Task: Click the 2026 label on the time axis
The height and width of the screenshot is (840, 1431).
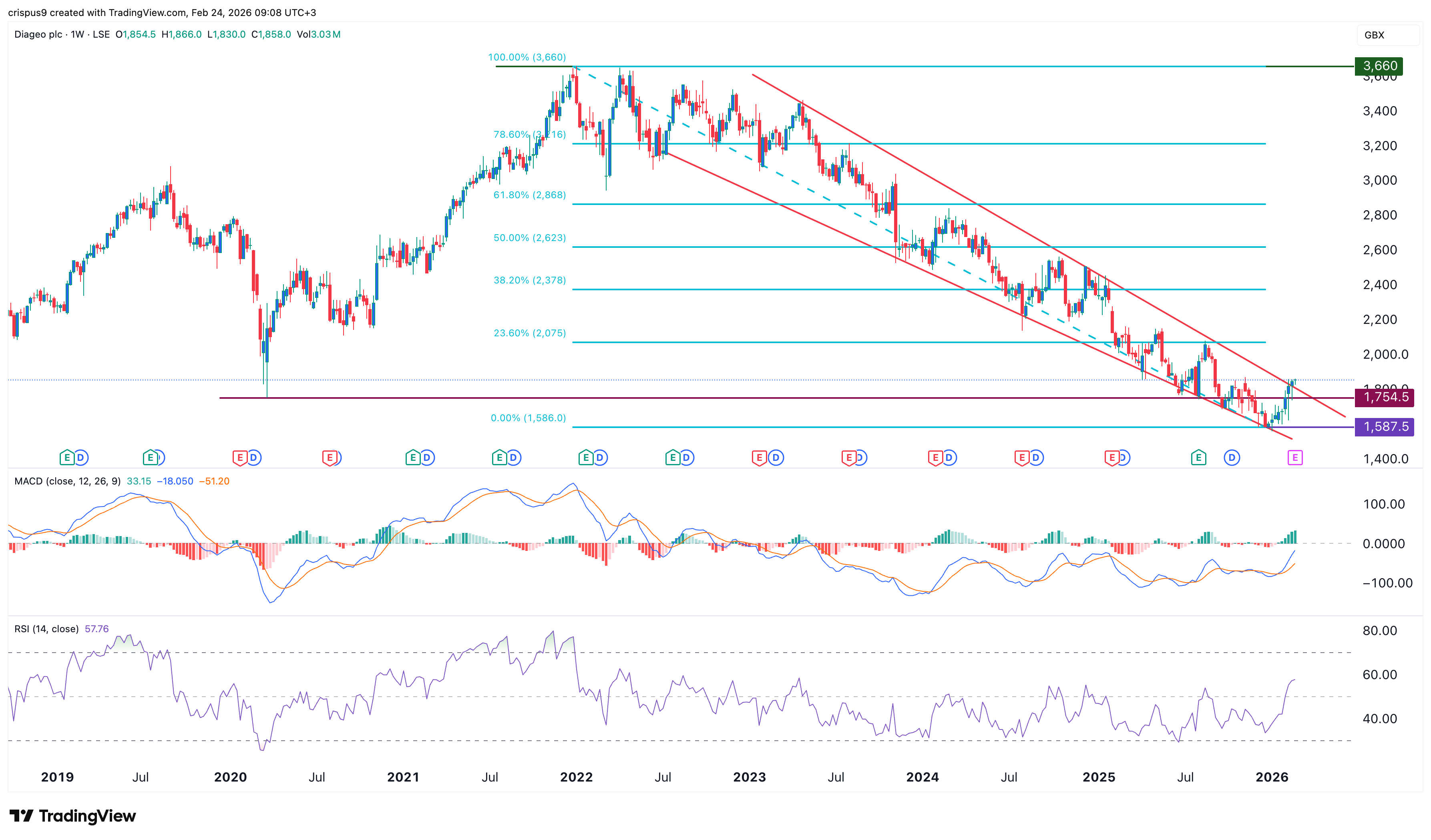Action: pyautogui.click(x=1271, y=777)
